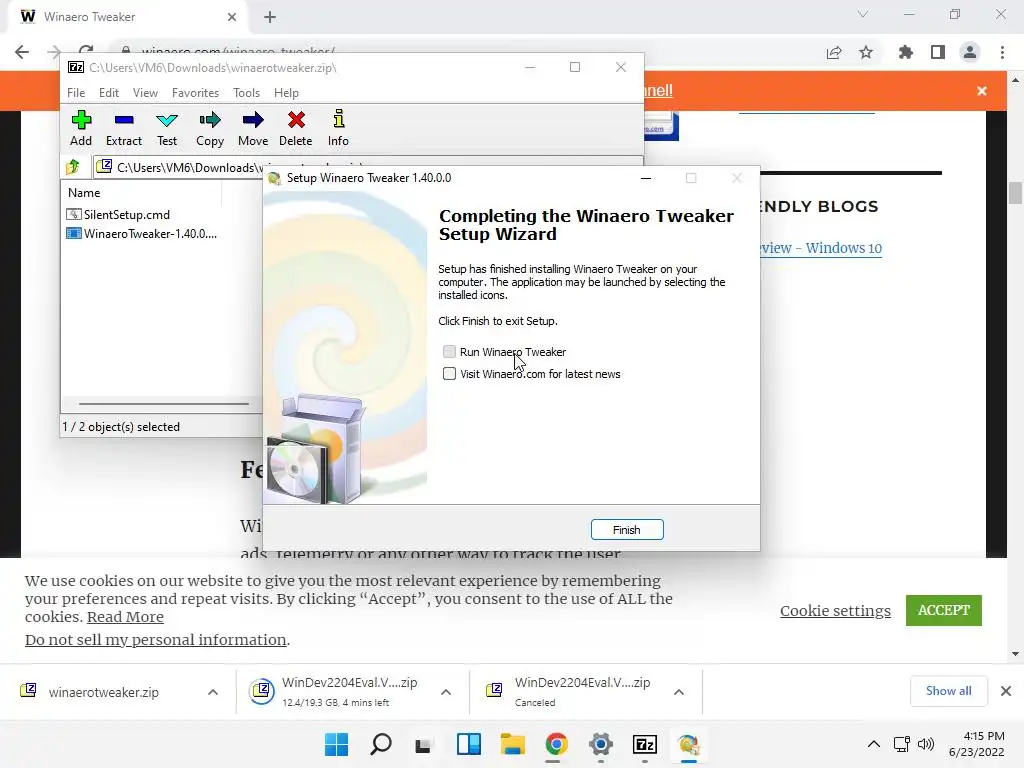The height and width of the screenshot is (768, 1024).
Task: Toggle the Chrome side panel icon
Action: coord(938,52)
